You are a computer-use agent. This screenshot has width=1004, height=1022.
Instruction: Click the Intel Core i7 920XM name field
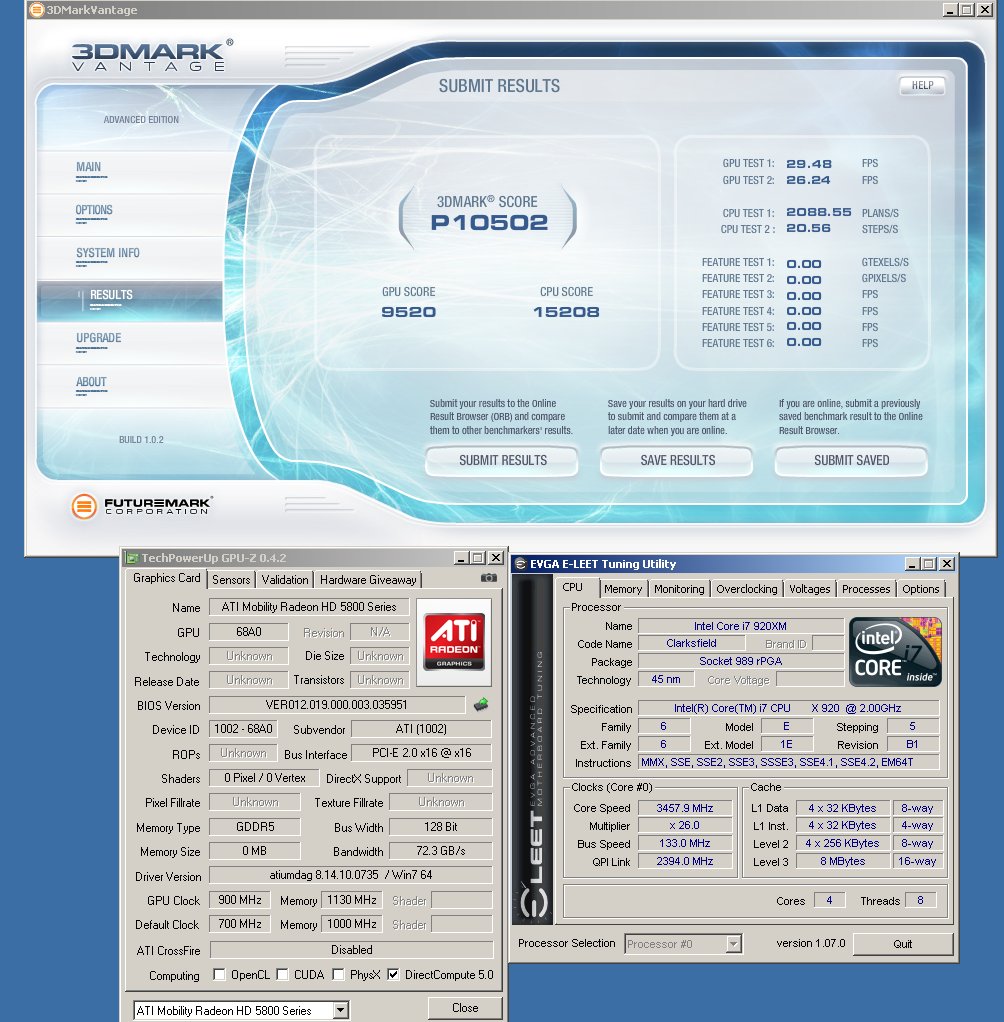[740, 626]
